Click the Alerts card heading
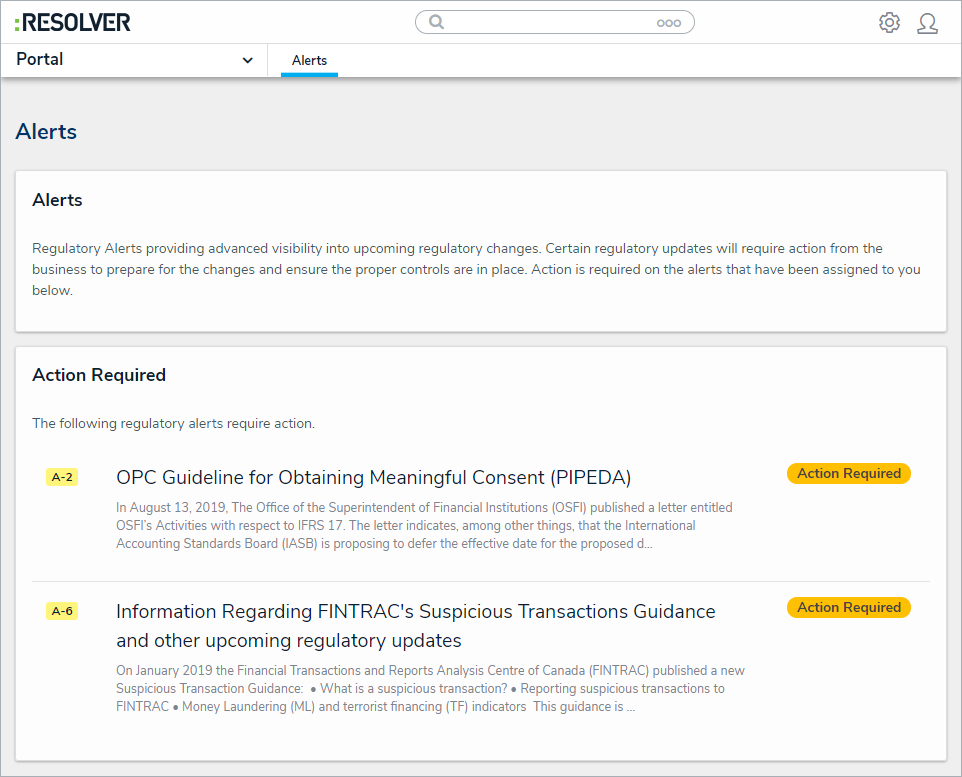962x777 pixels. point(57,200)
